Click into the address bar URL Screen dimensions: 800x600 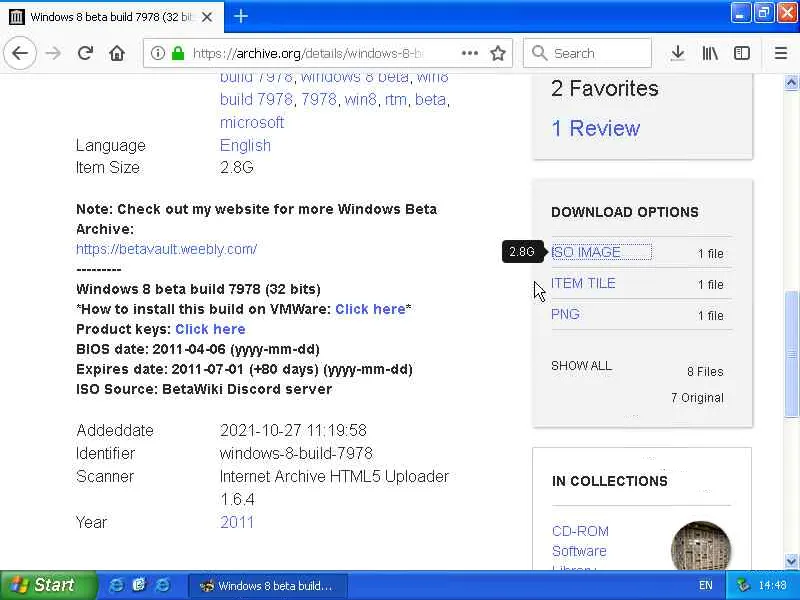click(x=308, y=53)
